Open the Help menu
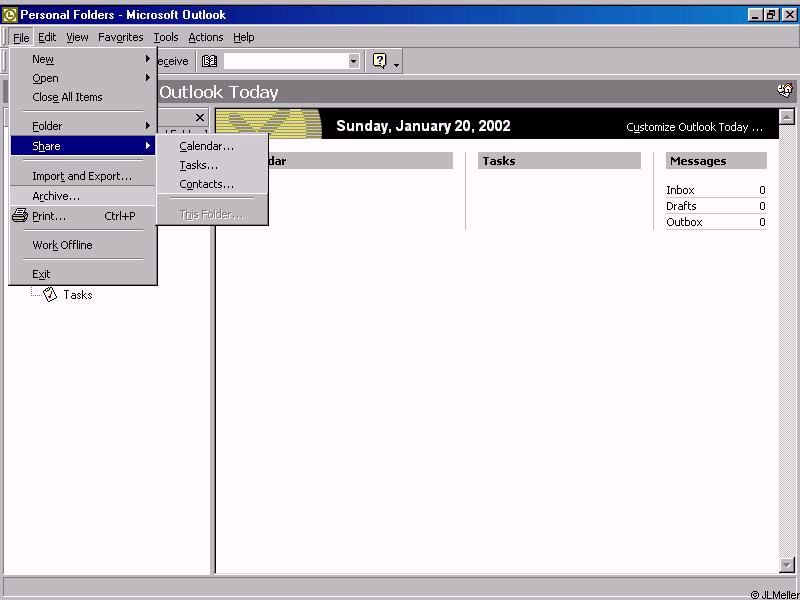This screenshot has height=600, width=800. tap(243, 37)
